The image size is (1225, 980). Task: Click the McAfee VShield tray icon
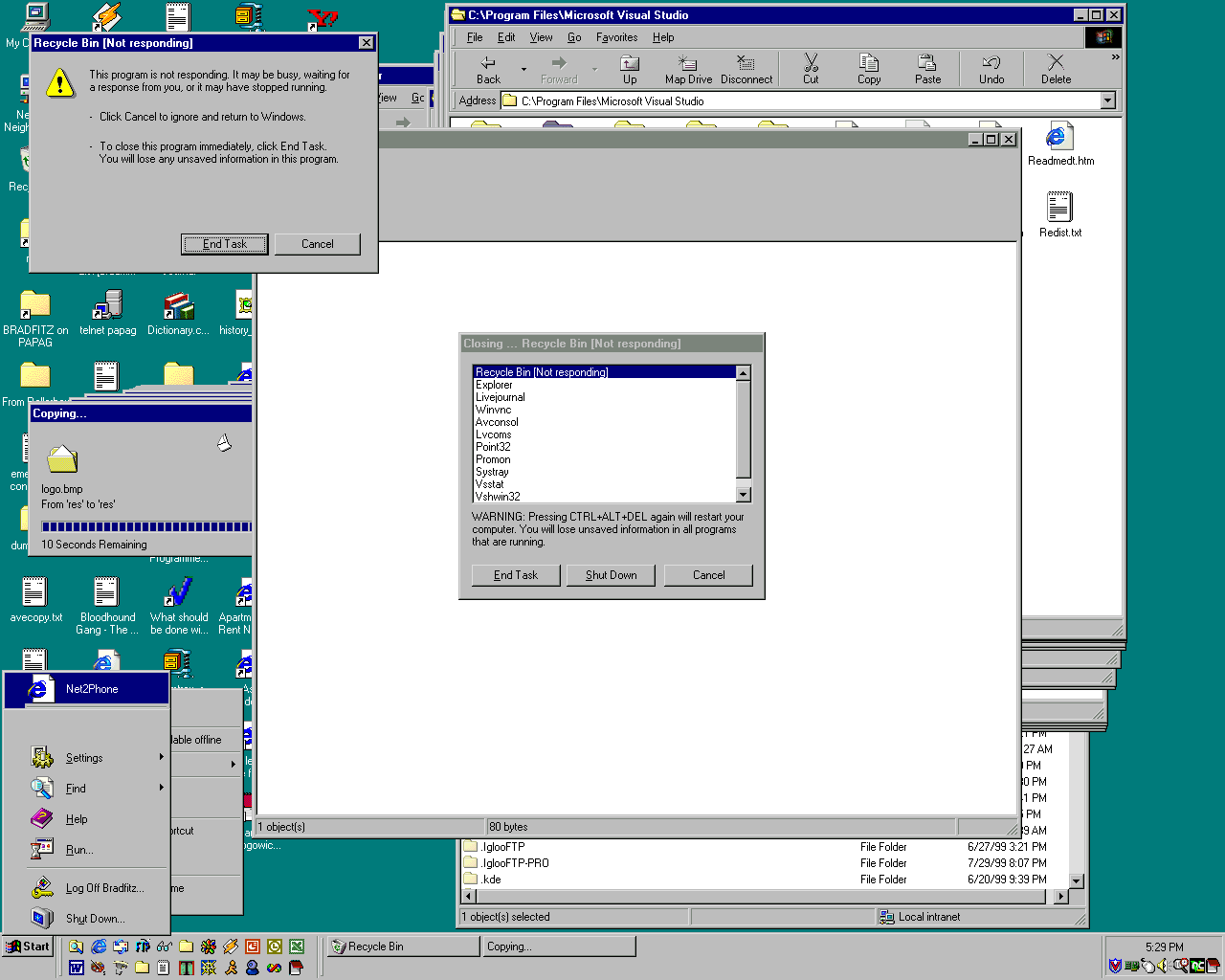pos(1115,966)
